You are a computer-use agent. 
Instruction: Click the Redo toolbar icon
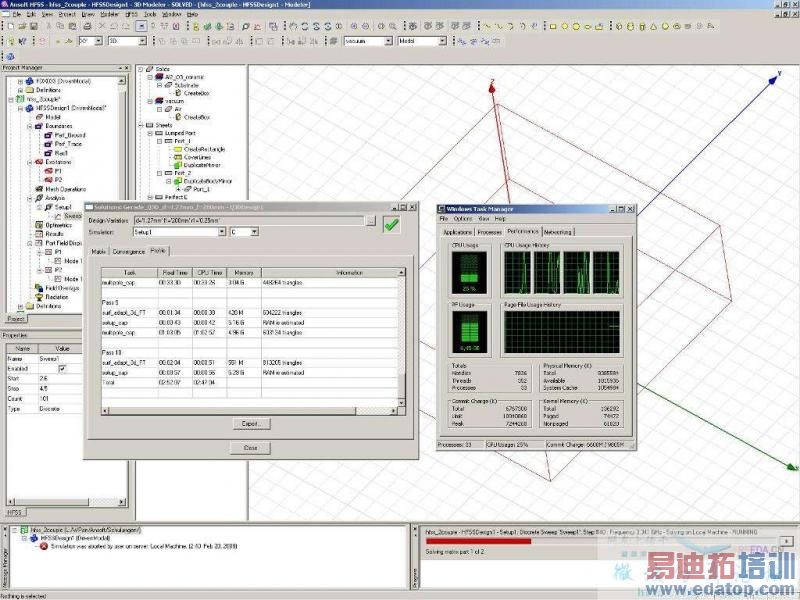(126, 26)
